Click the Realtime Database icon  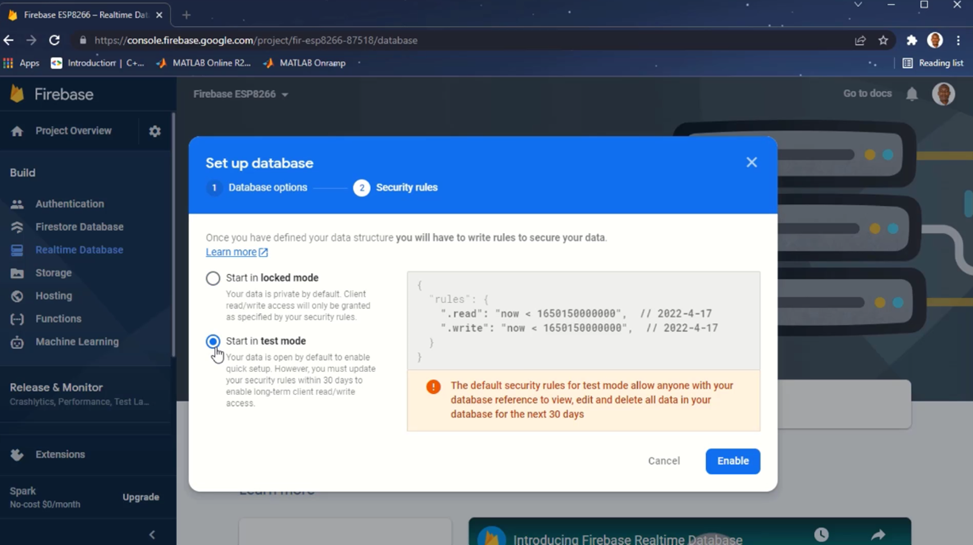(17, 250)
